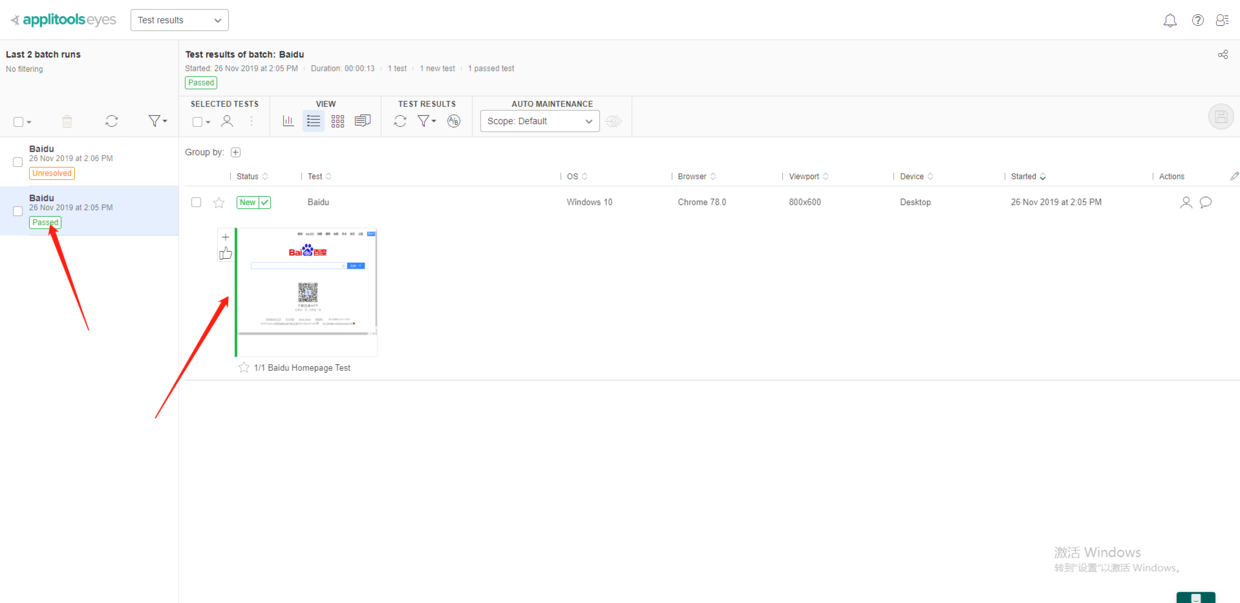Sort by the Viewport column
Image resolution: width=1240 pixels, height=603 pixels.
coord(808,176)
